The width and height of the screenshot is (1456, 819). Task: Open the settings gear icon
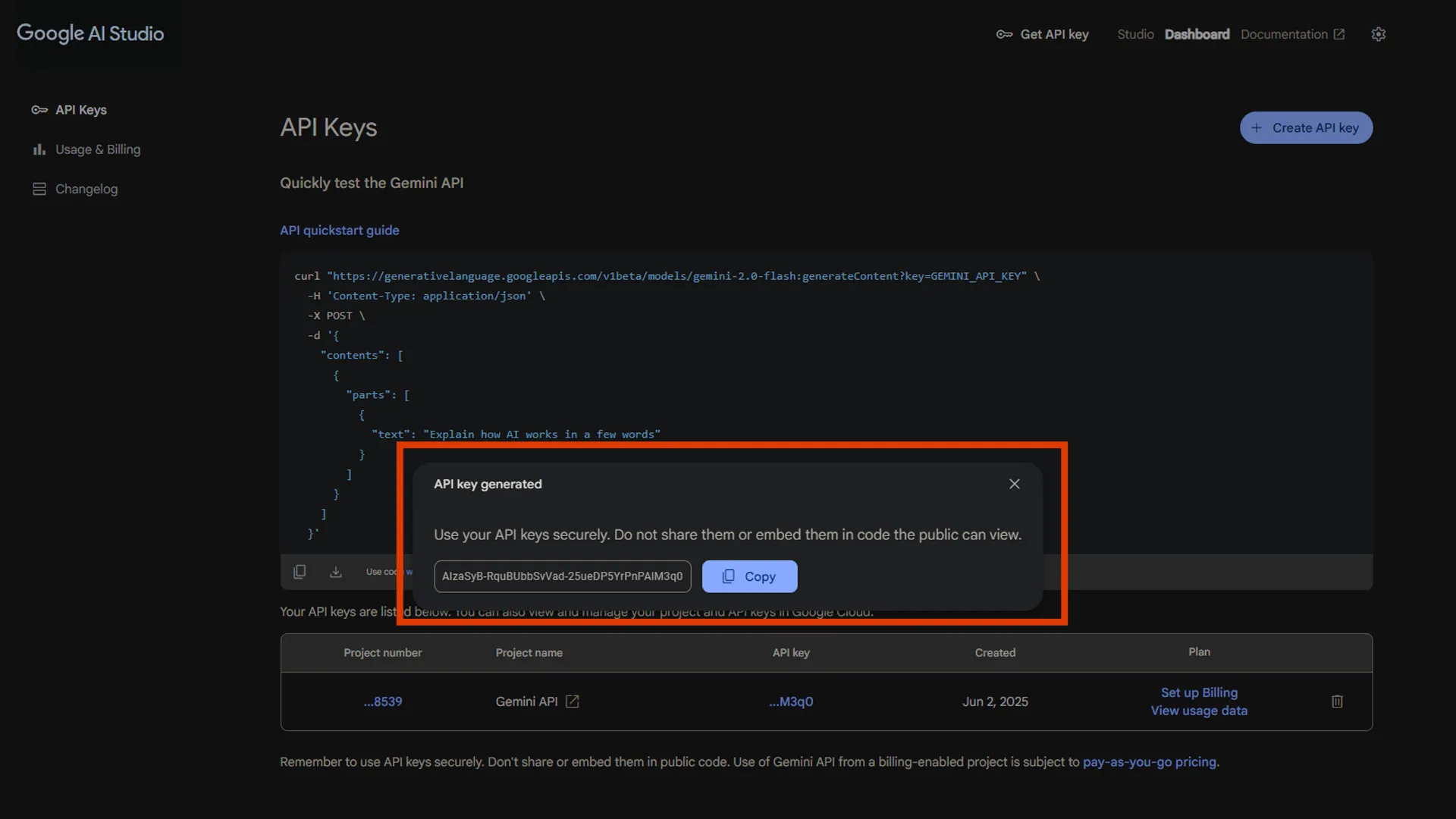point(1379,34)
